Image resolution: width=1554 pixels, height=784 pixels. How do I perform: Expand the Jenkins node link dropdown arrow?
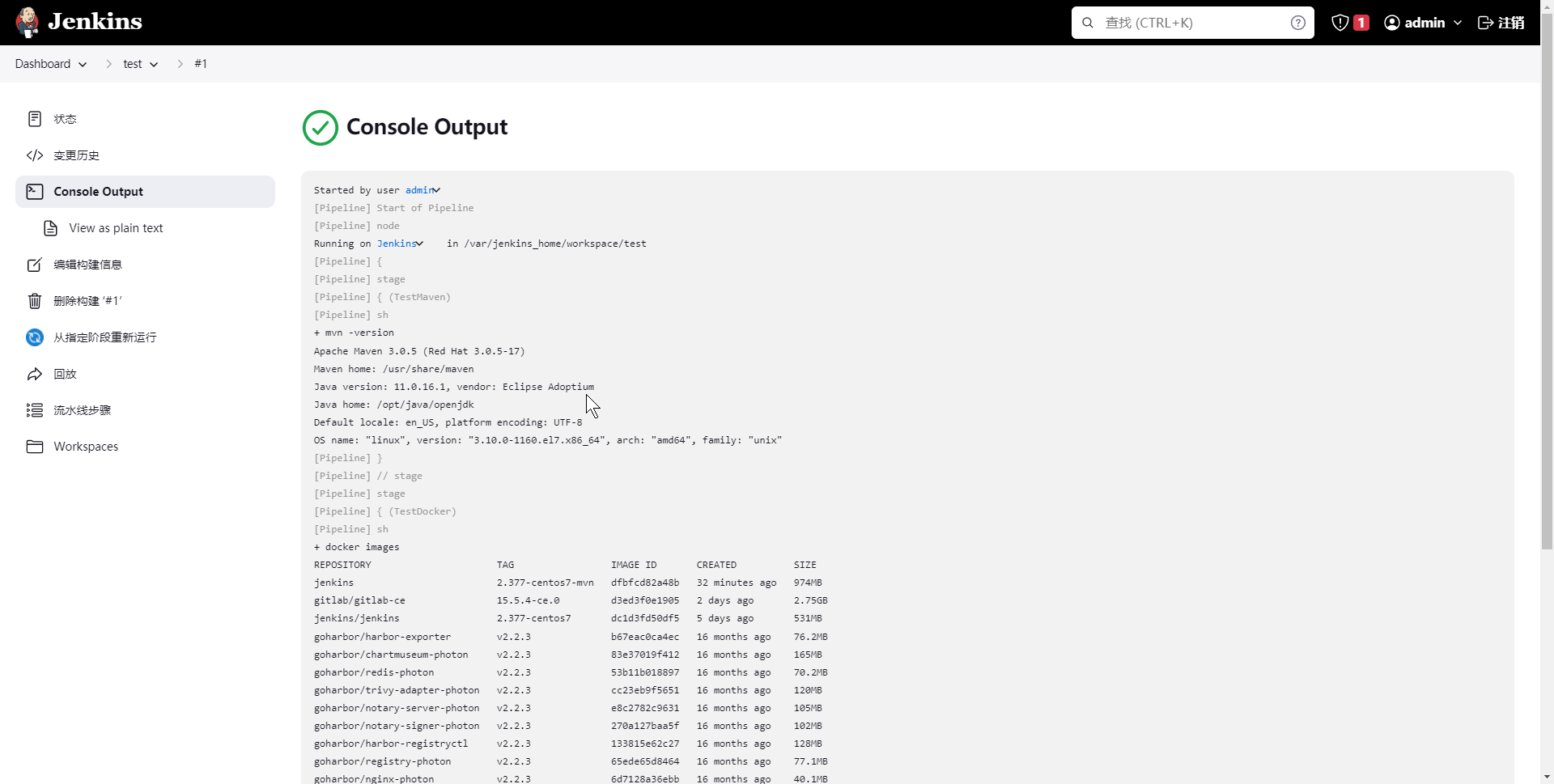tap(420, 244)
